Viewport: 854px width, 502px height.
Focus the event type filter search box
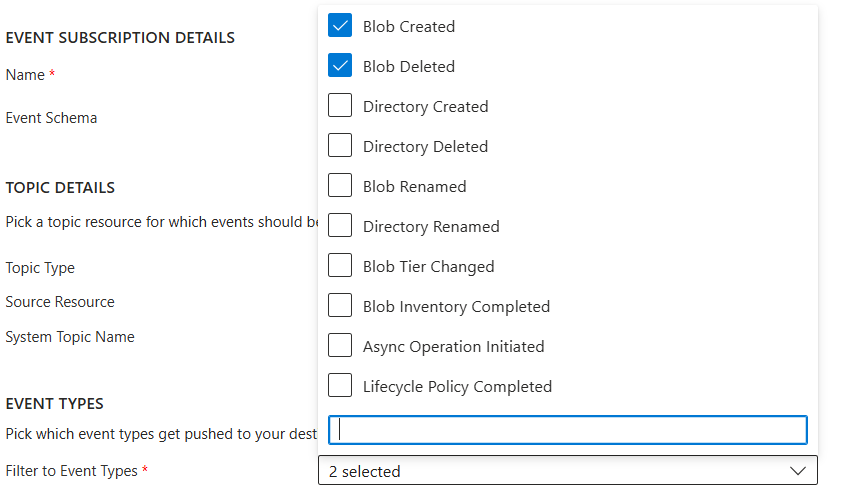(x=568, y=430)
